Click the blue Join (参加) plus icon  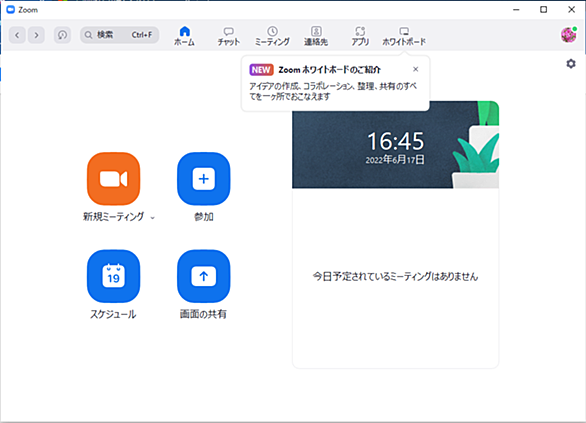(204, 179)
